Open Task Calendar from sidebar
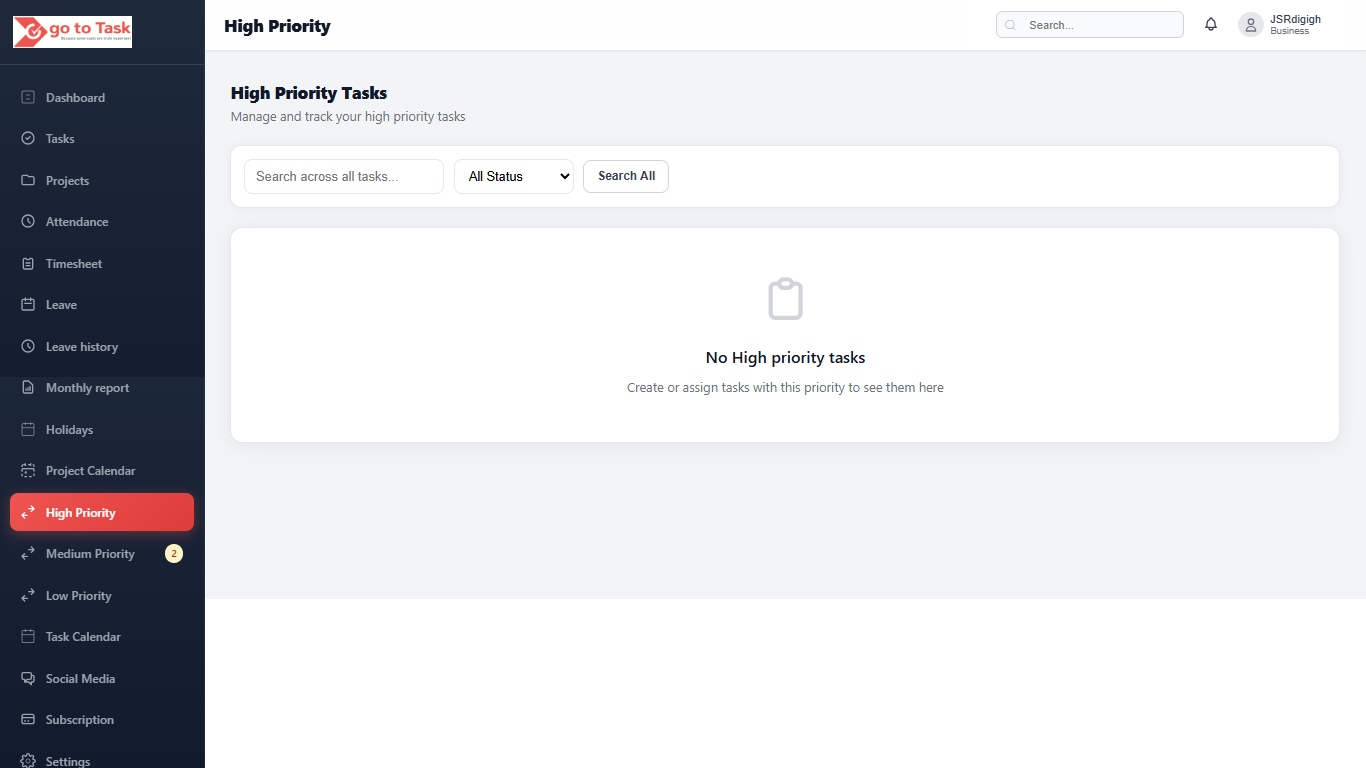This screenshot has height=768, width=1366. tap(102, 636)
